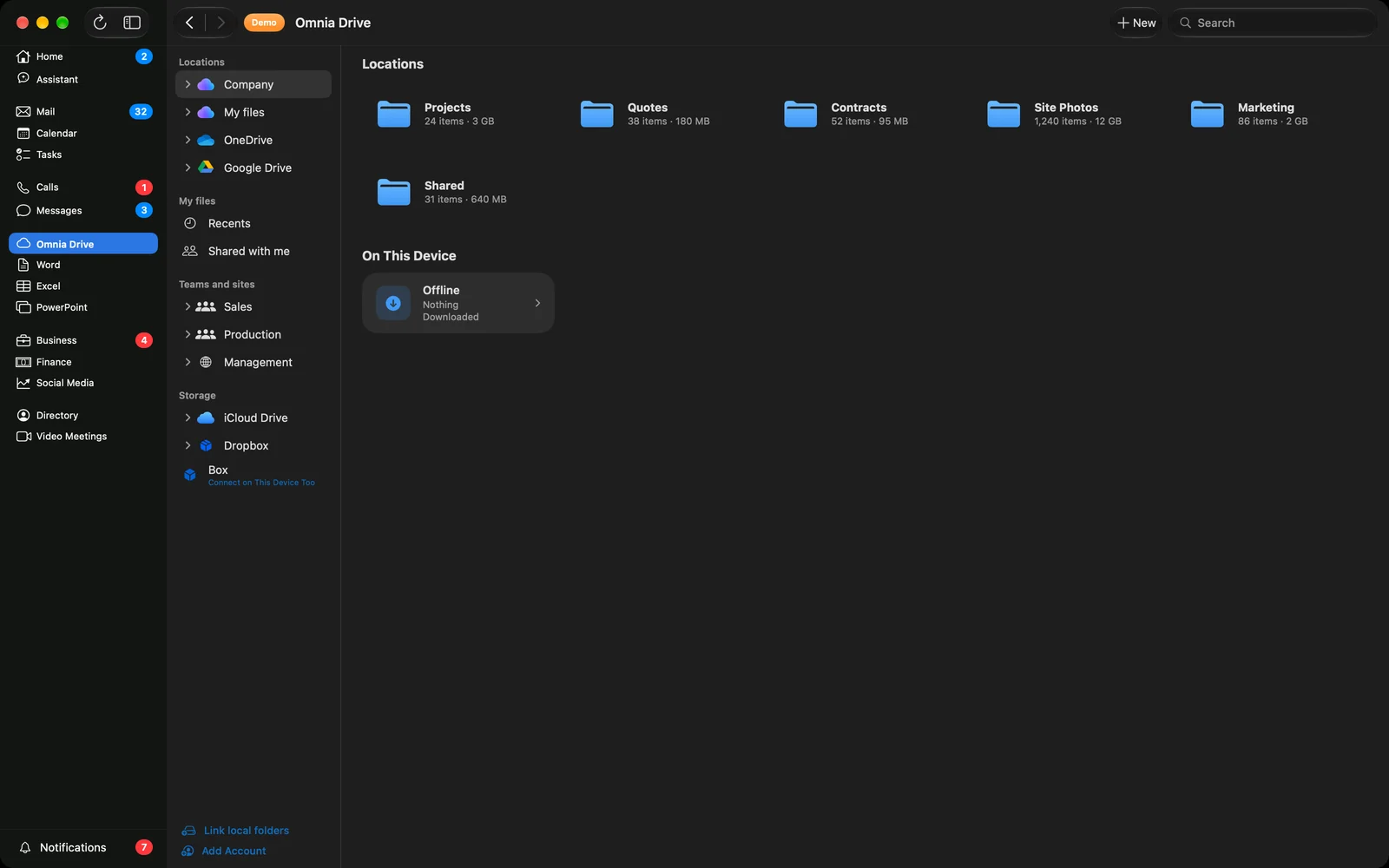This screenshot has width=1389, height=868.
Task: Expand the Production team chevron
Action: (x=188, y=334)
